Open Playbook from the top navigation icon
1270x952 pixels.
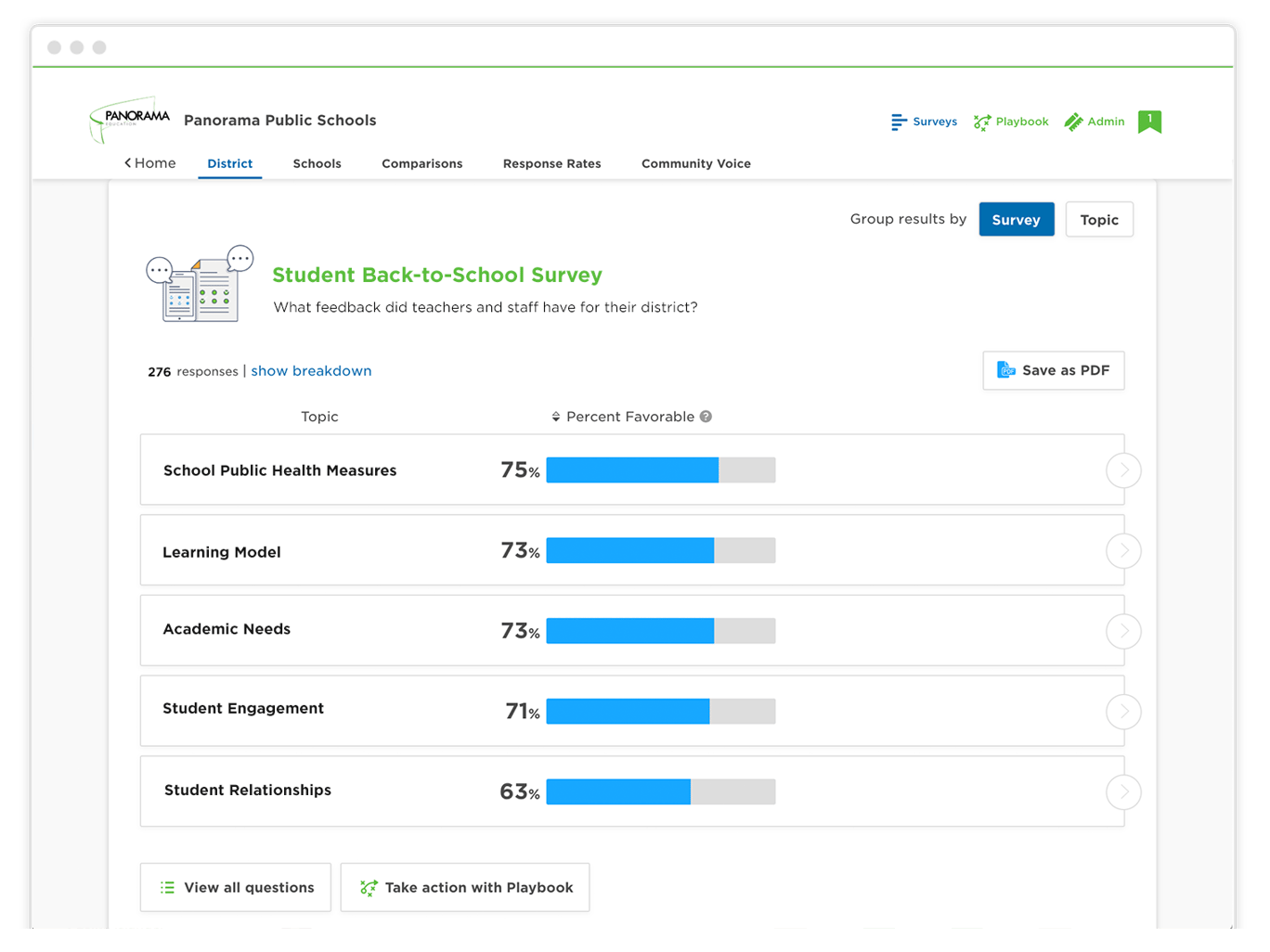(x=981, y=122)
